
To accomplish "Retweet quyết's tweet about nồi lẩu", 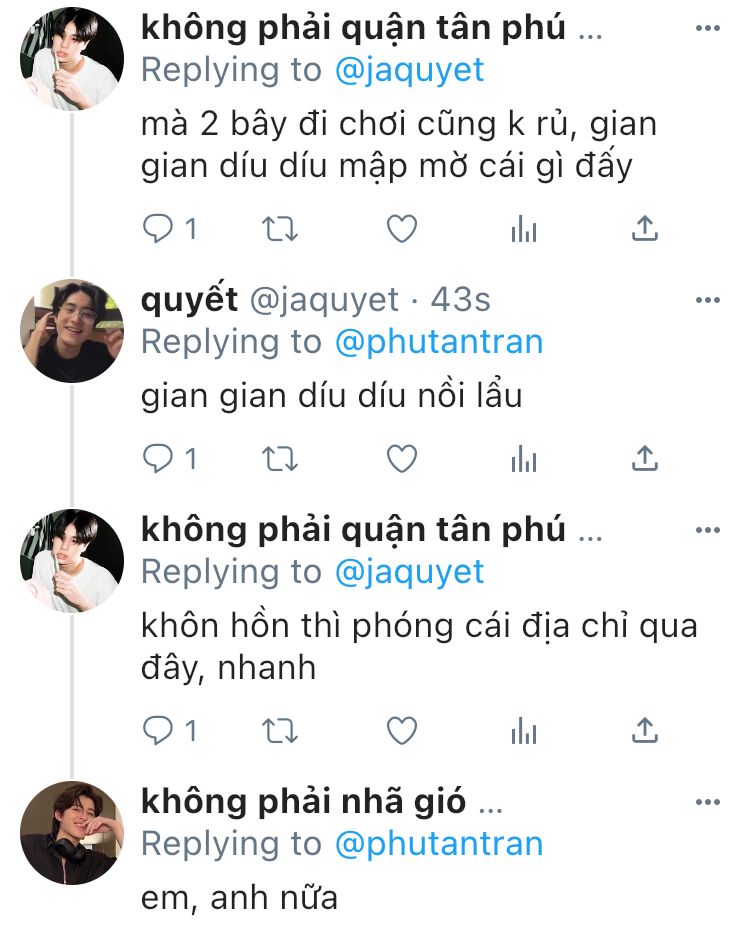I will pos(280,459).
